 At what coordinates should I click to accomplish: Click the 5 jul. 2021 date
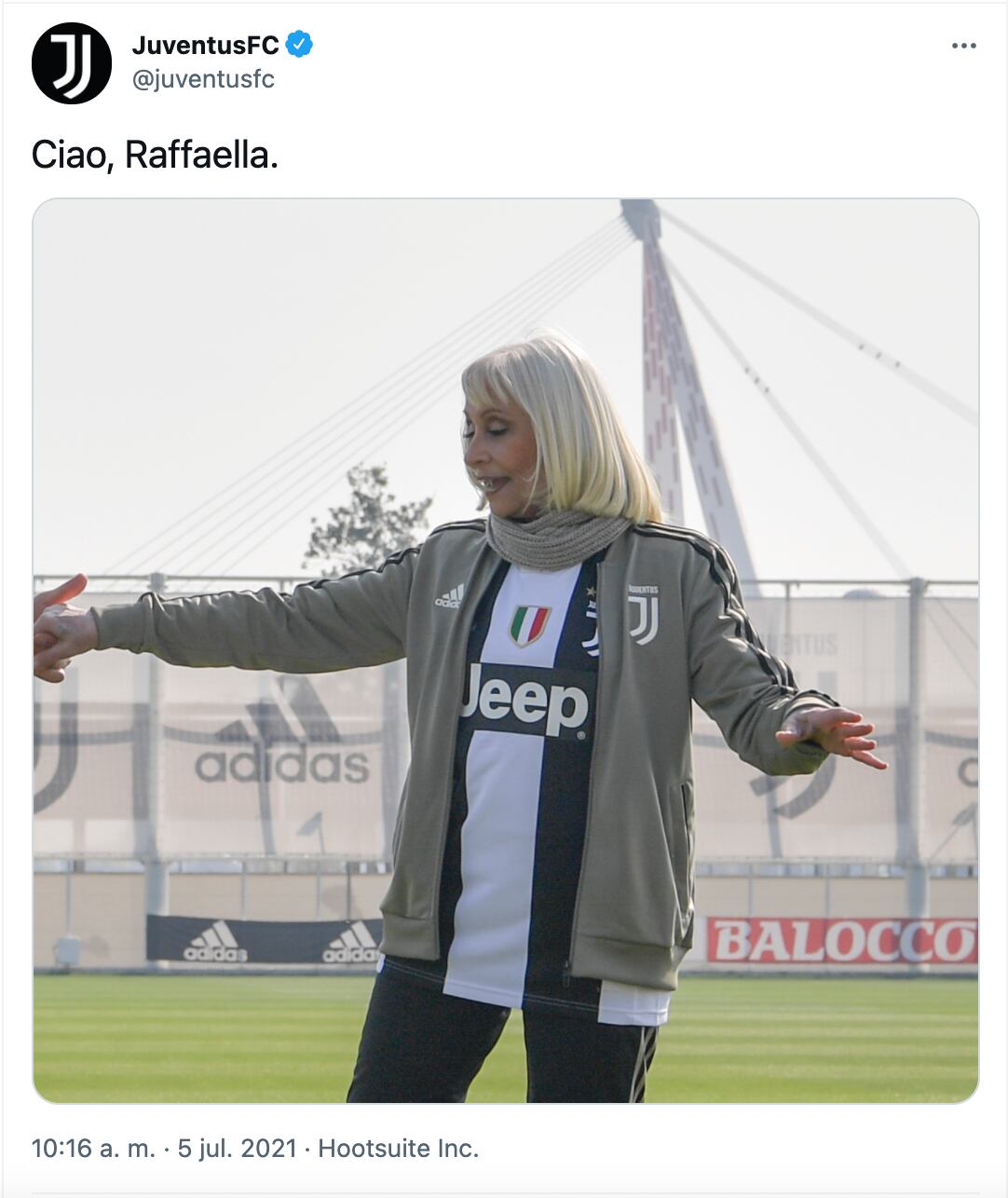pos(237,1148)
